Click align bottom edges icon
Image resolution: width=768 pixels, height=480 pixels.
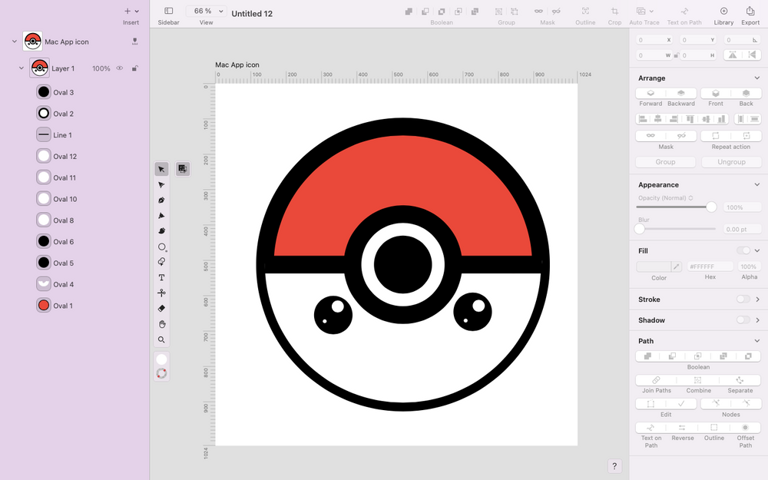721,119
